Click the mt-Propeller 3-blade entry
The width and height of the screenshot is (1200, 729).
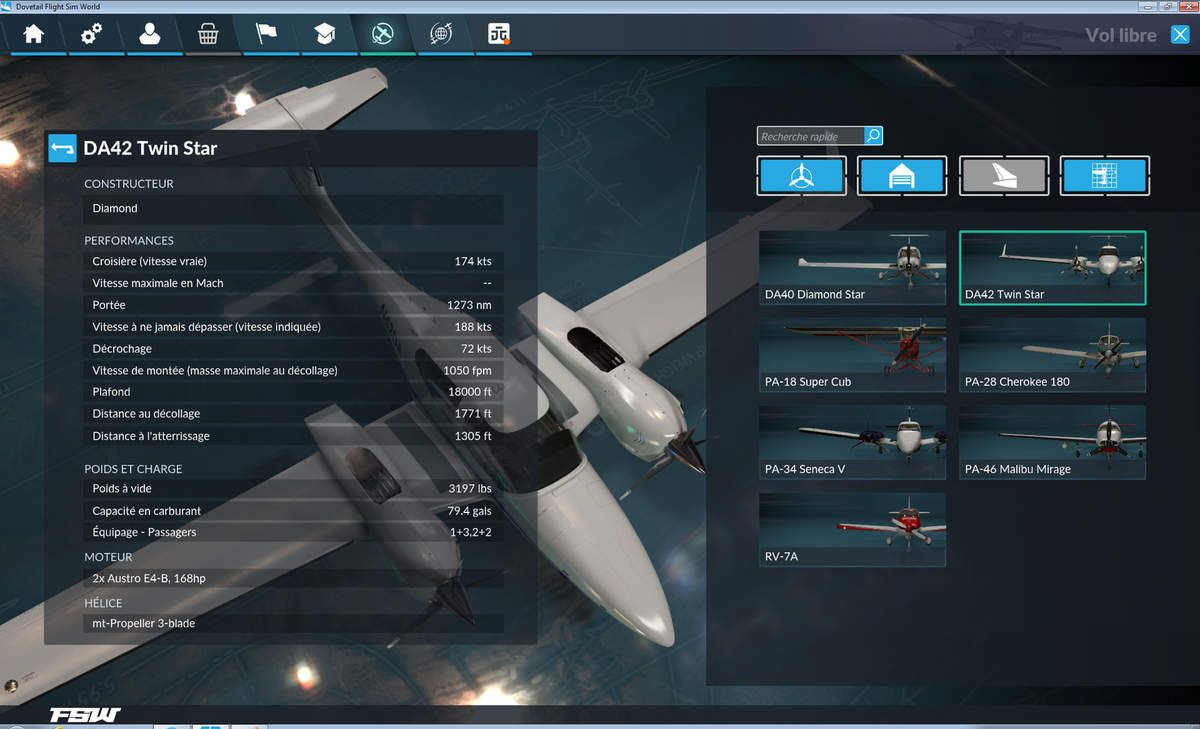click(293, 623)
